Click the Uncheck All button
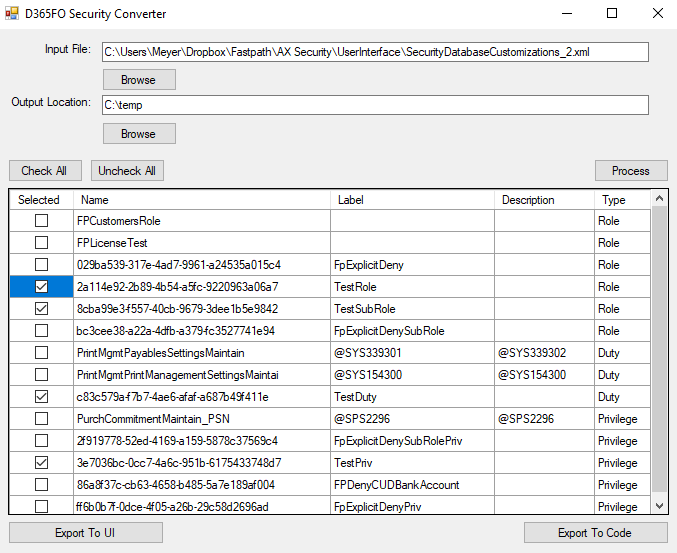 127,171
